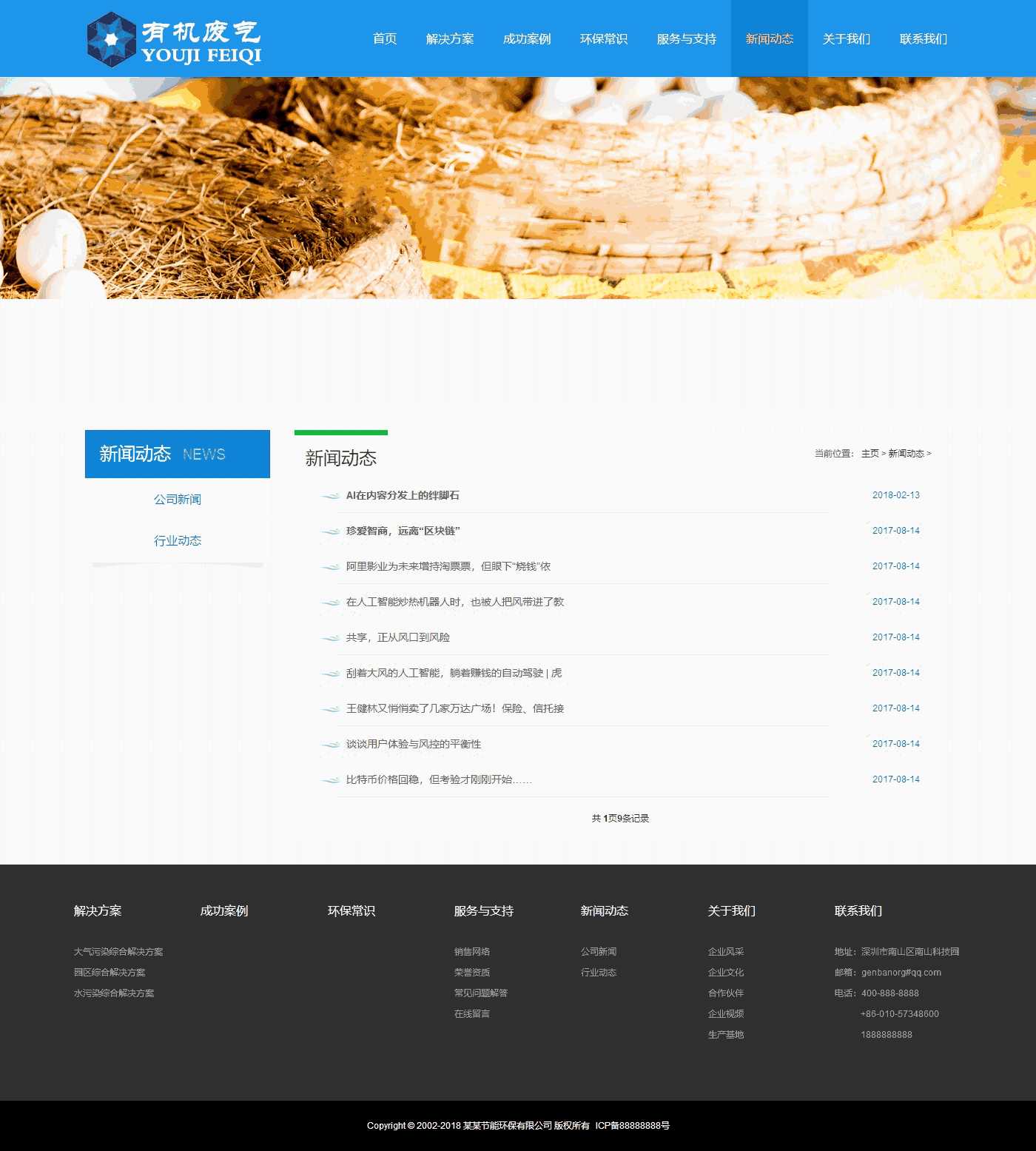Screen dimensions: 1036x1151
Task: Open the 比特币价格回稳 news item
Action: 439,780
